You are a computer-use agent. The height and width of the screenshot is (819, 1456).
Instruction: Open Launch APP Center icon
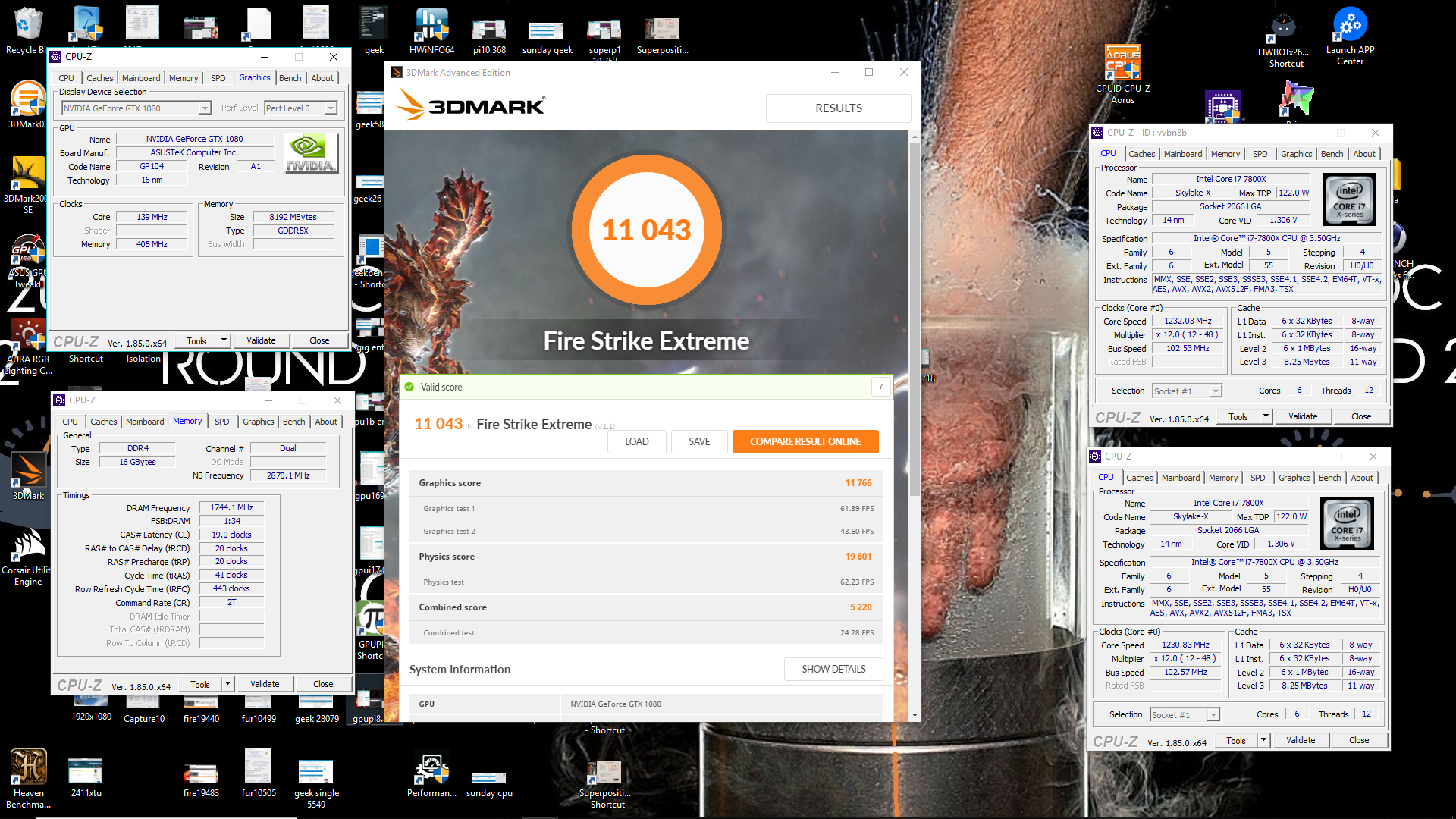(x=1350, y=36)
